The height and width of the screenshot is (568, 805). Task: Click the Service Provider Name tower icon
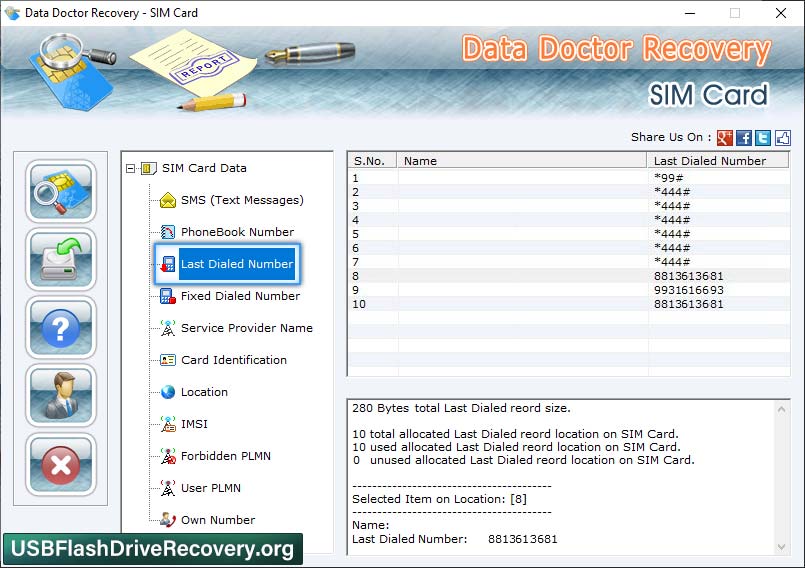tap(168, 328)
